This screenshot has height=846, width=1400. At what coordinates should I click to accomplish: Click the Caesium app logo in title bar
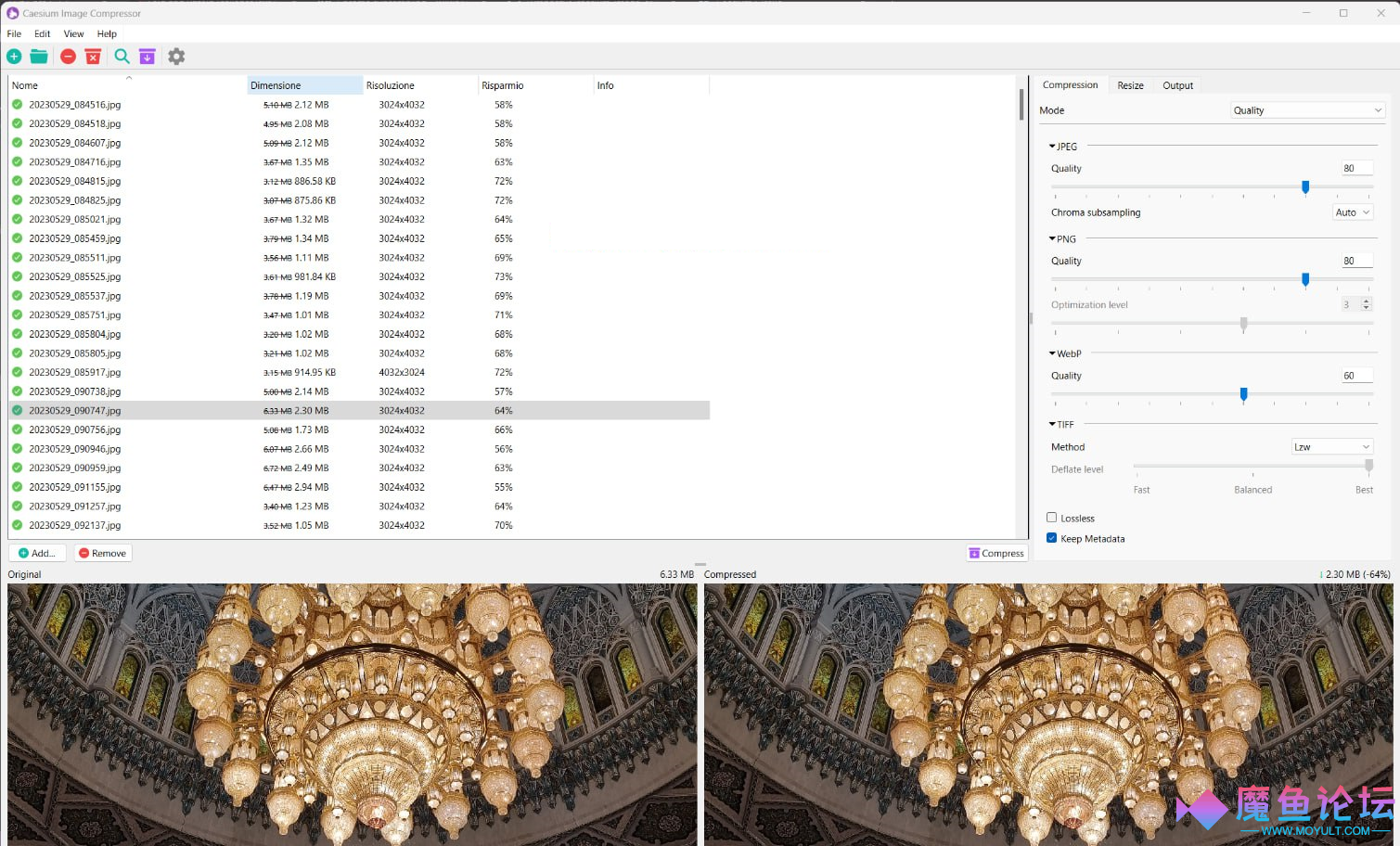pos(13,13)
